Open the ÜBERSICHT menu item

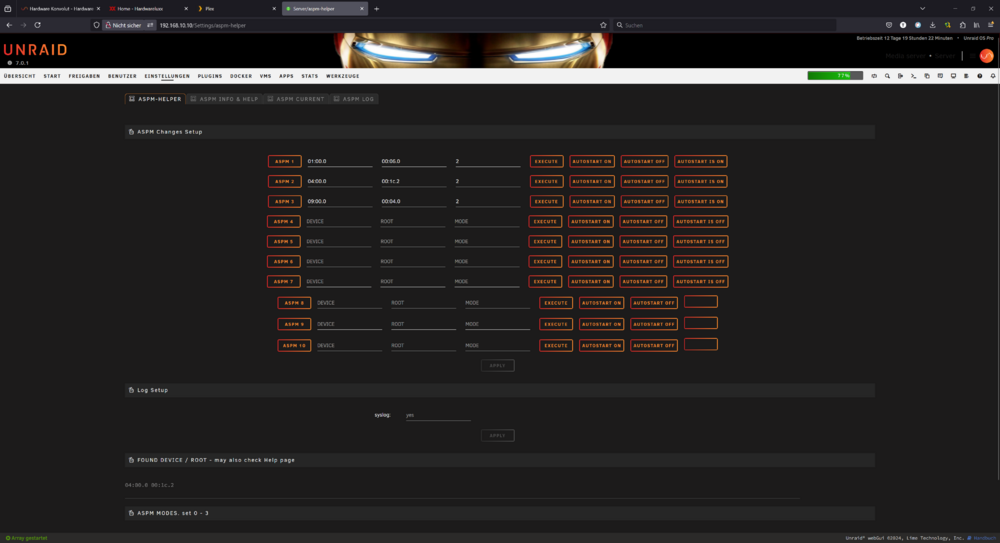pos(20,76)
